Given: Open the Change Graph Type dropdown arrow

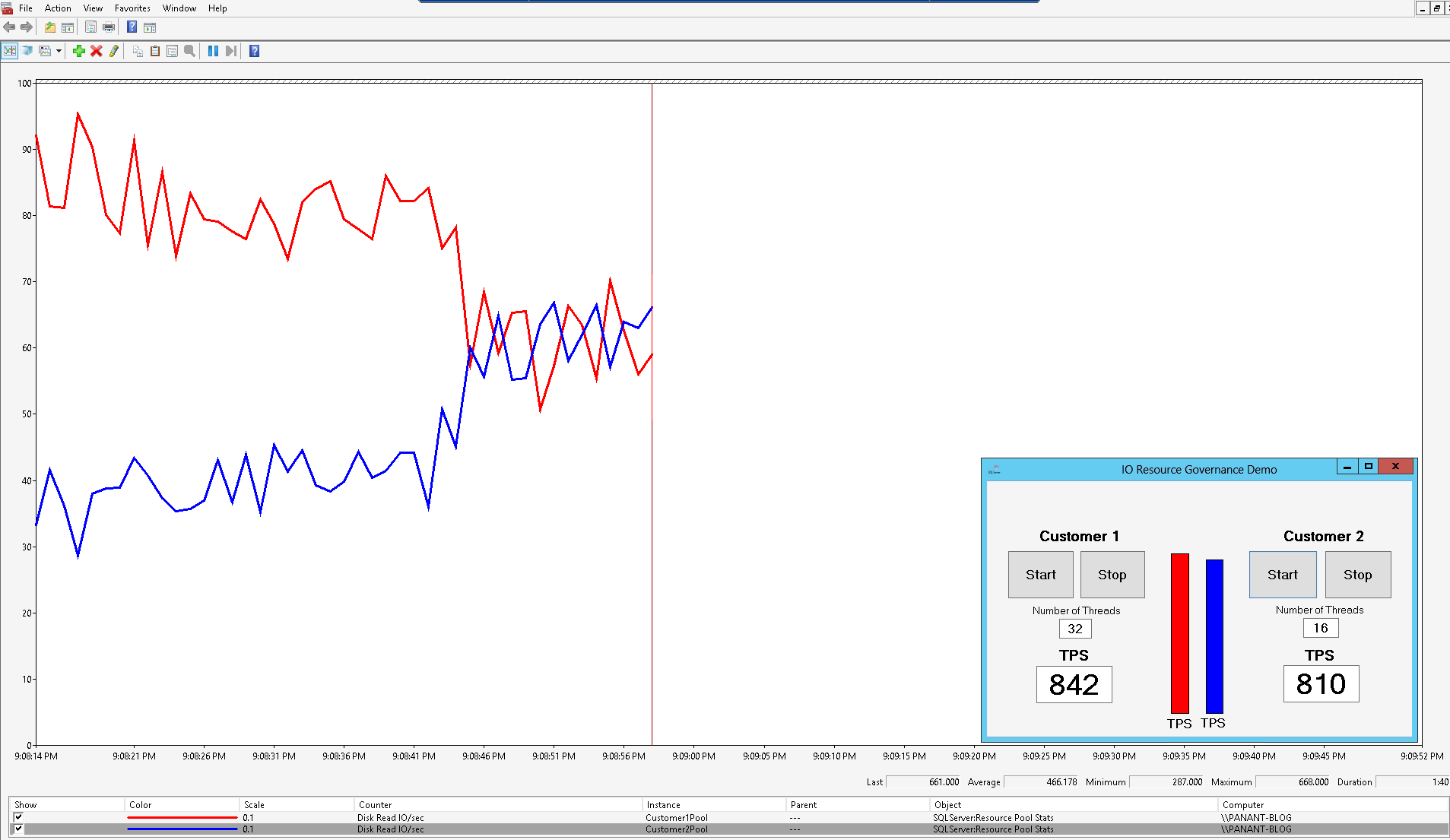Looking at the screenshot, I should click(x=59, y=51).
